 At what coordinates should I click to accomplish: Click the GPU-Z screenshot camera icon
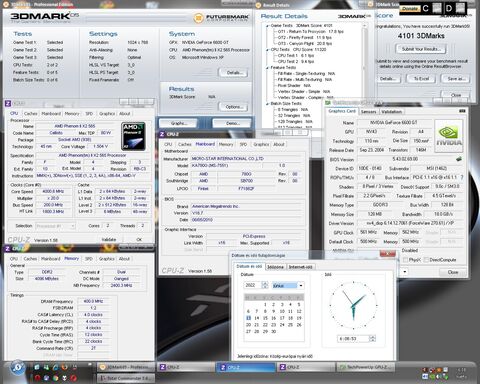pos(462,111)
